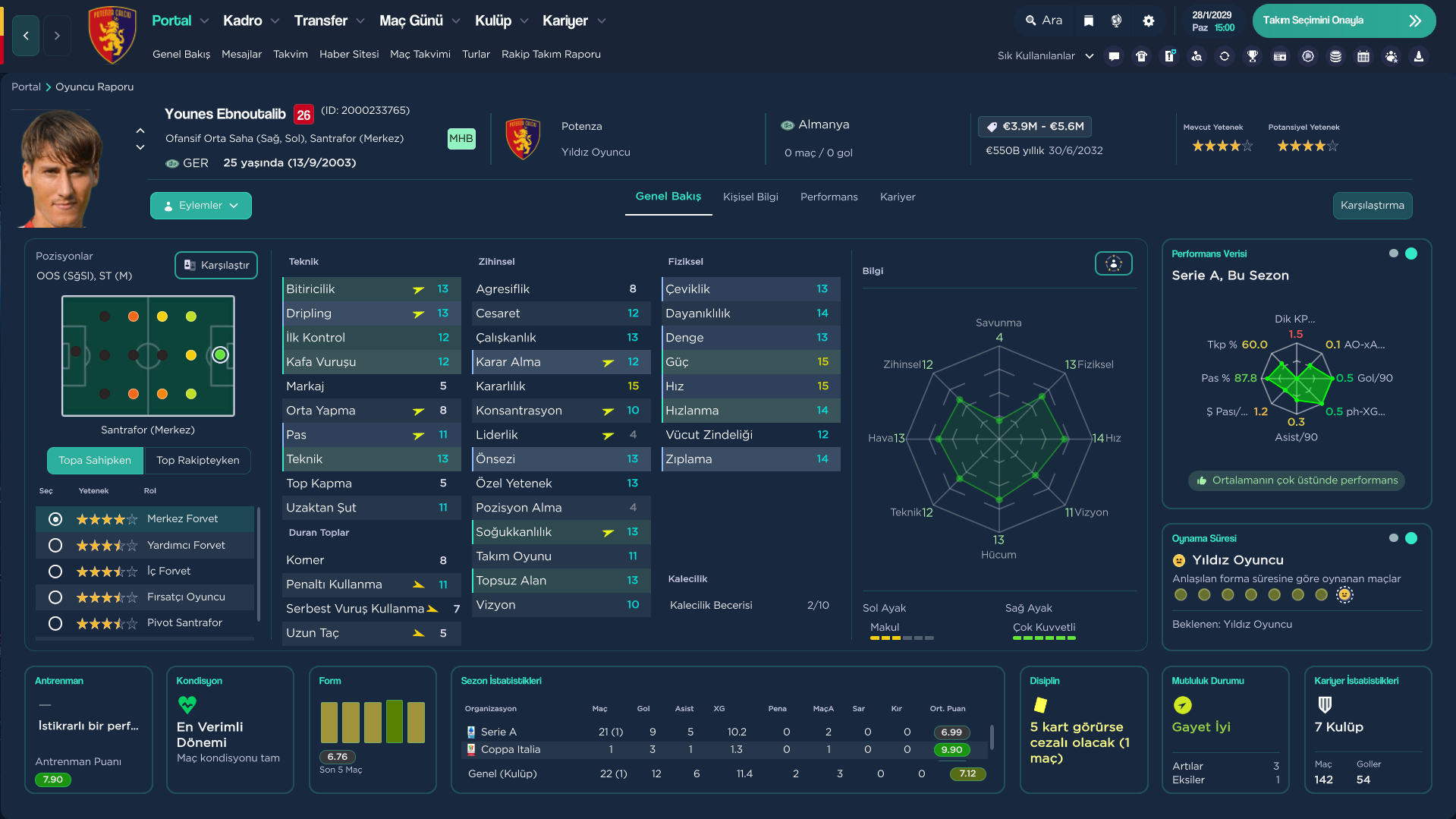
Task: Open the bookmarks icon in top bar
Action: 1088,21
